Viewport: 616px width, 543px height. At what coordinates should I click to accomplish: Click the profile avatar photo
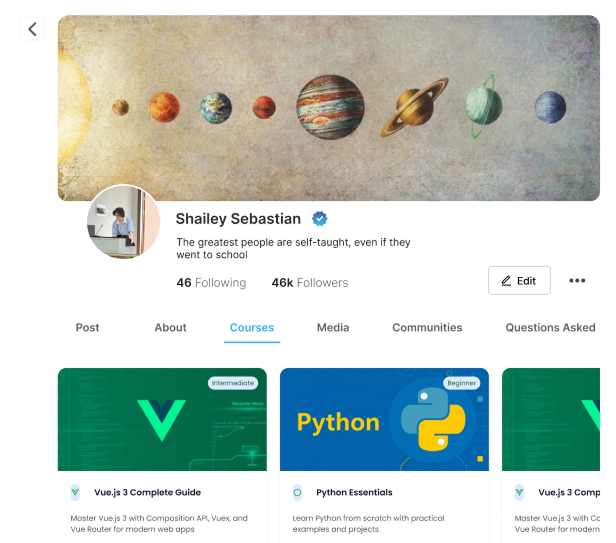pos(124,222)
